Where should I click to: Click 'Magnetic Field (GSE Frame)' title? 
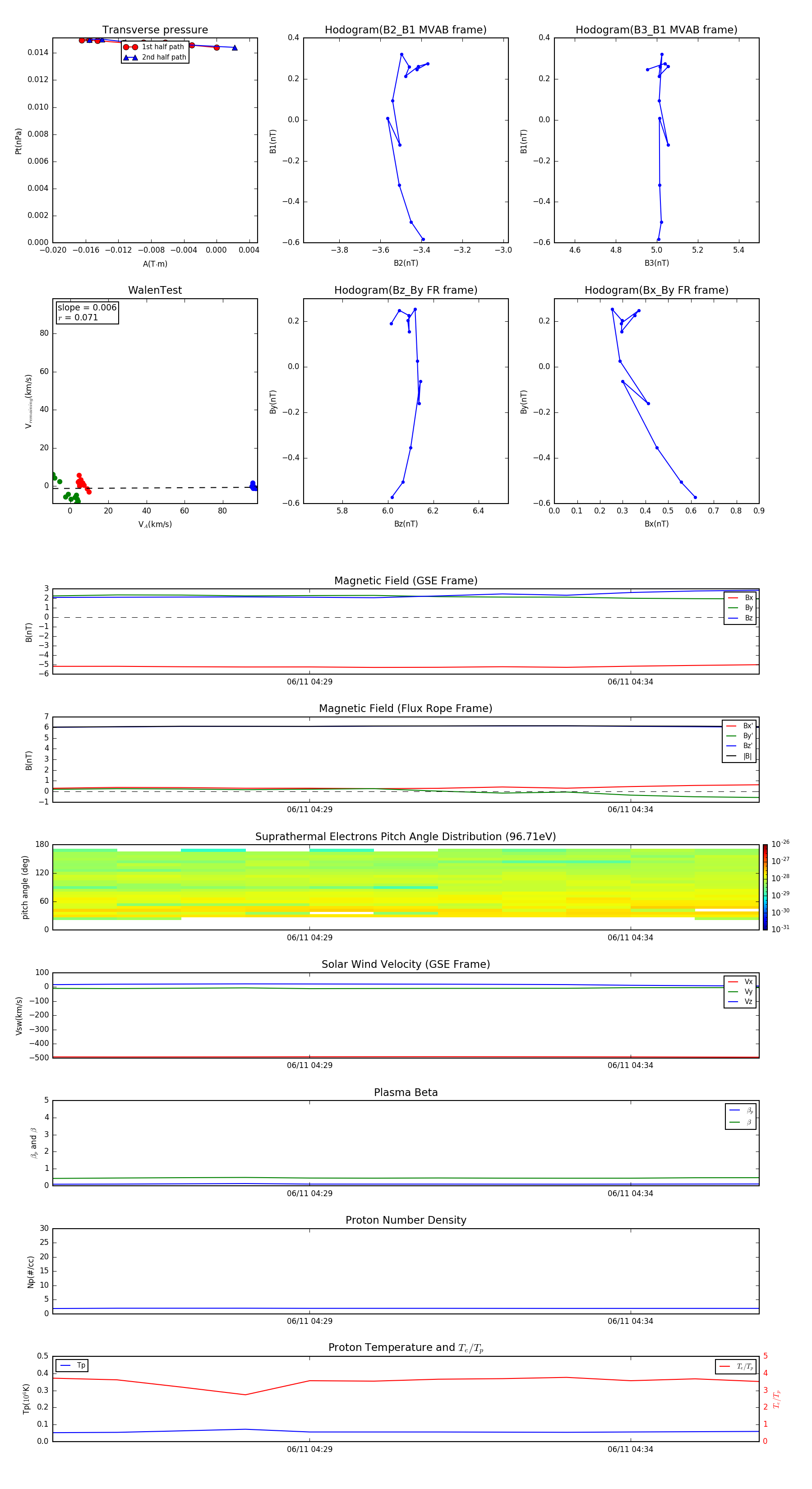click(406, 581)
